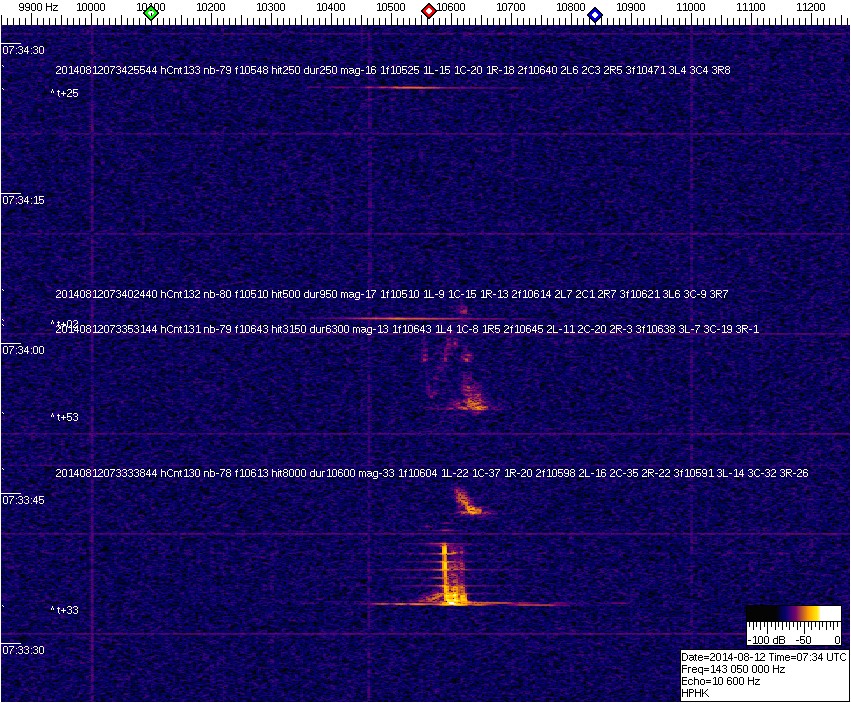This screenshot has width=851, height=703.
Task: Click the HPHK station label
Action: click(x=695, y=693)
